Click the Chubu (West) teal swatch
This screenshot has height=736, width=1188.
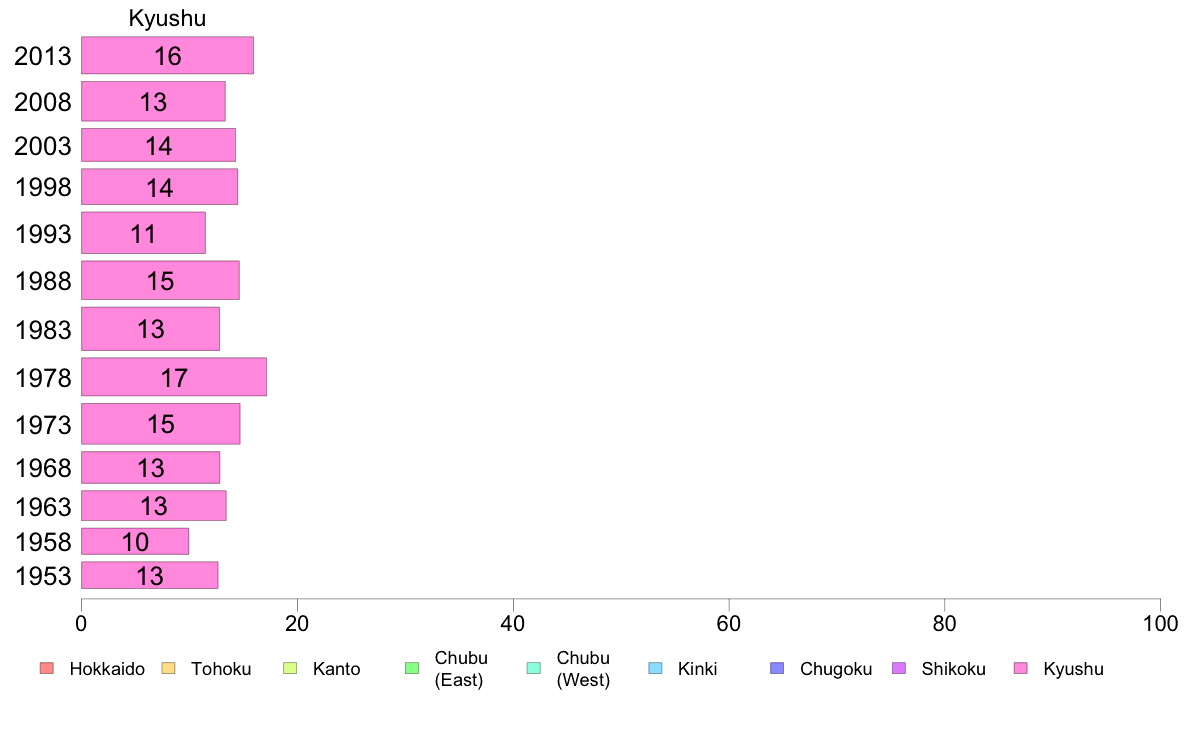pos(533,668)
